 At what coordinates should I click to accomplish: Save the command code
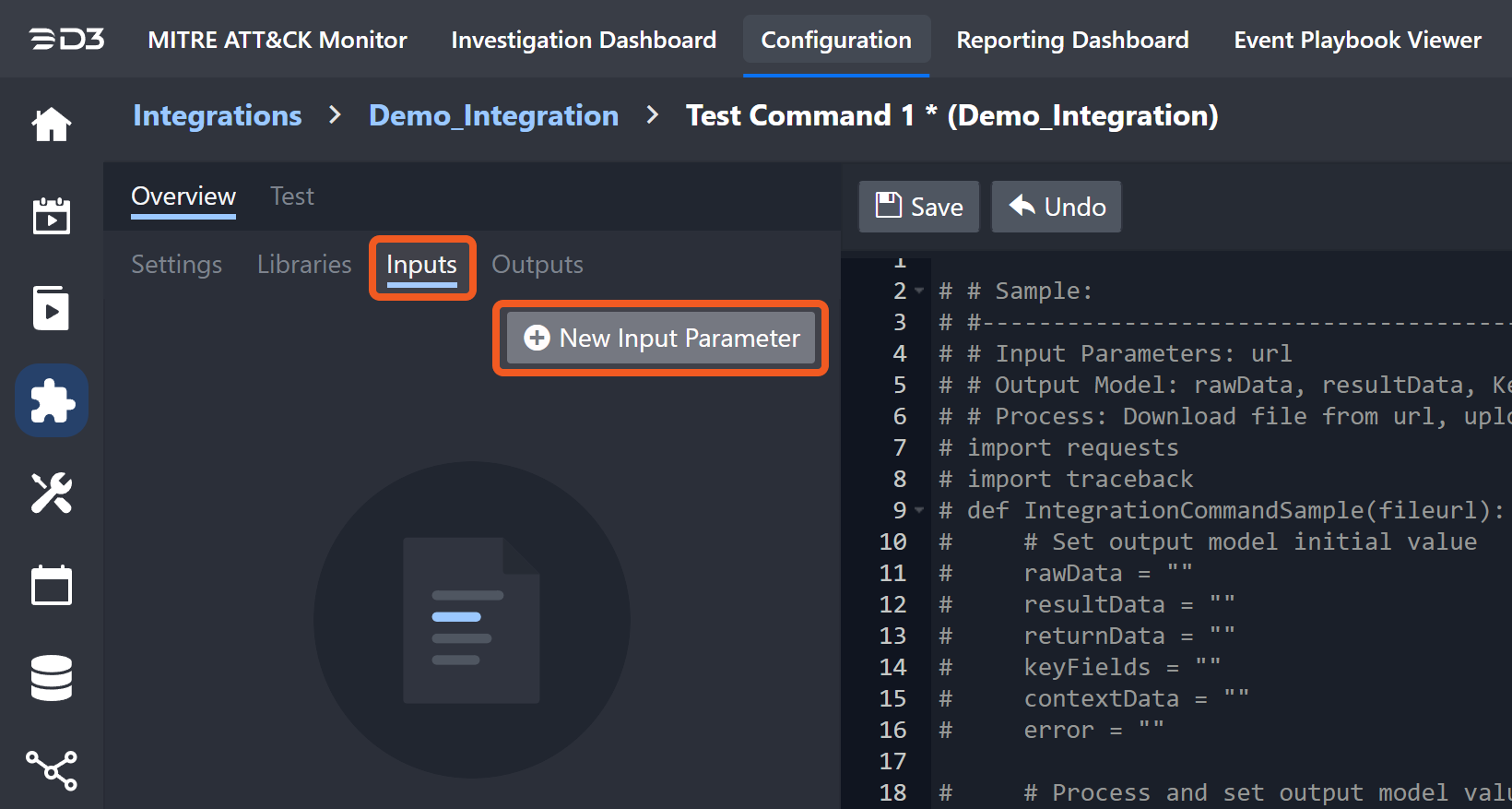[918, 207]
